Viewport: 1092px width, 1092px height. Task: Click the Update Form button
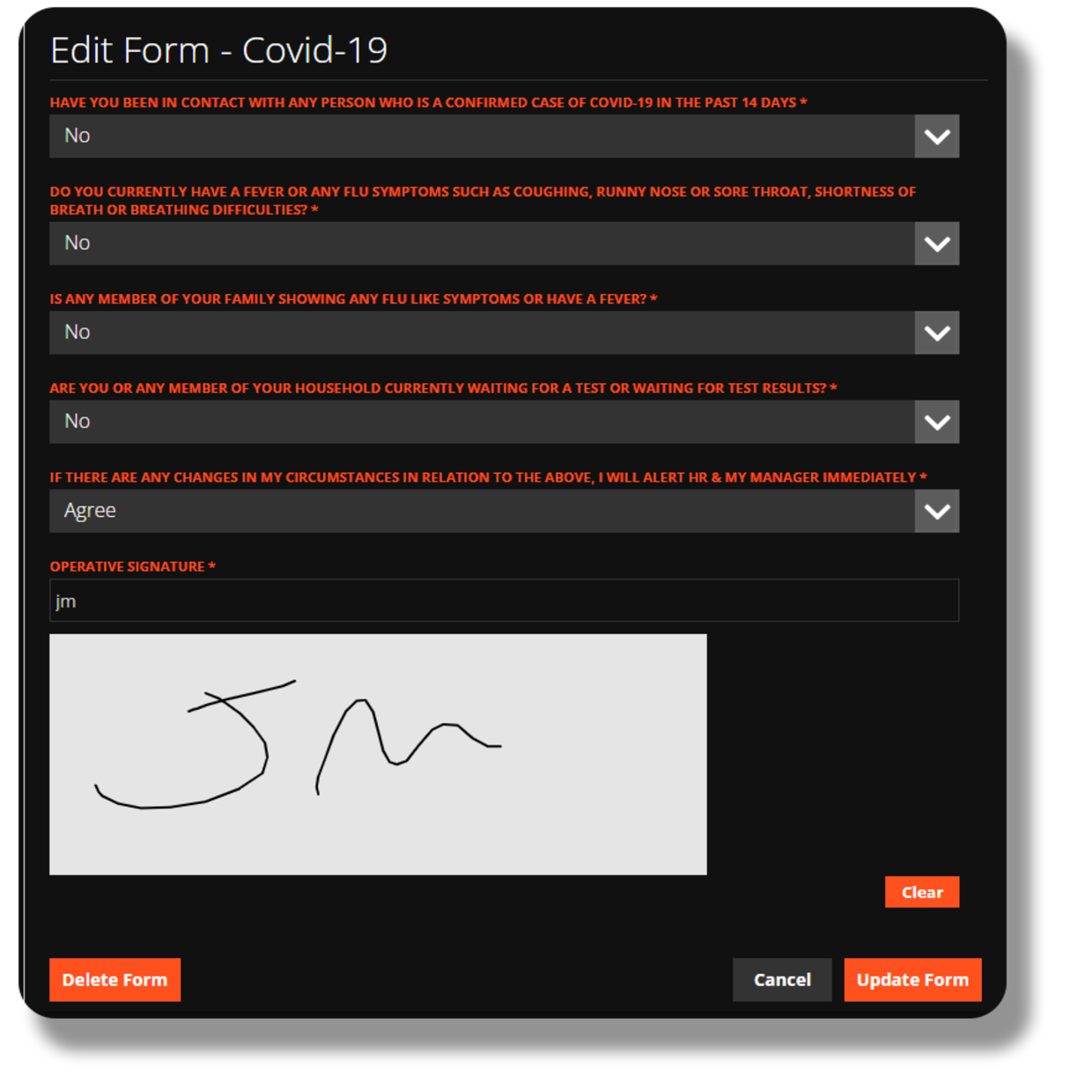pos(912,980)
